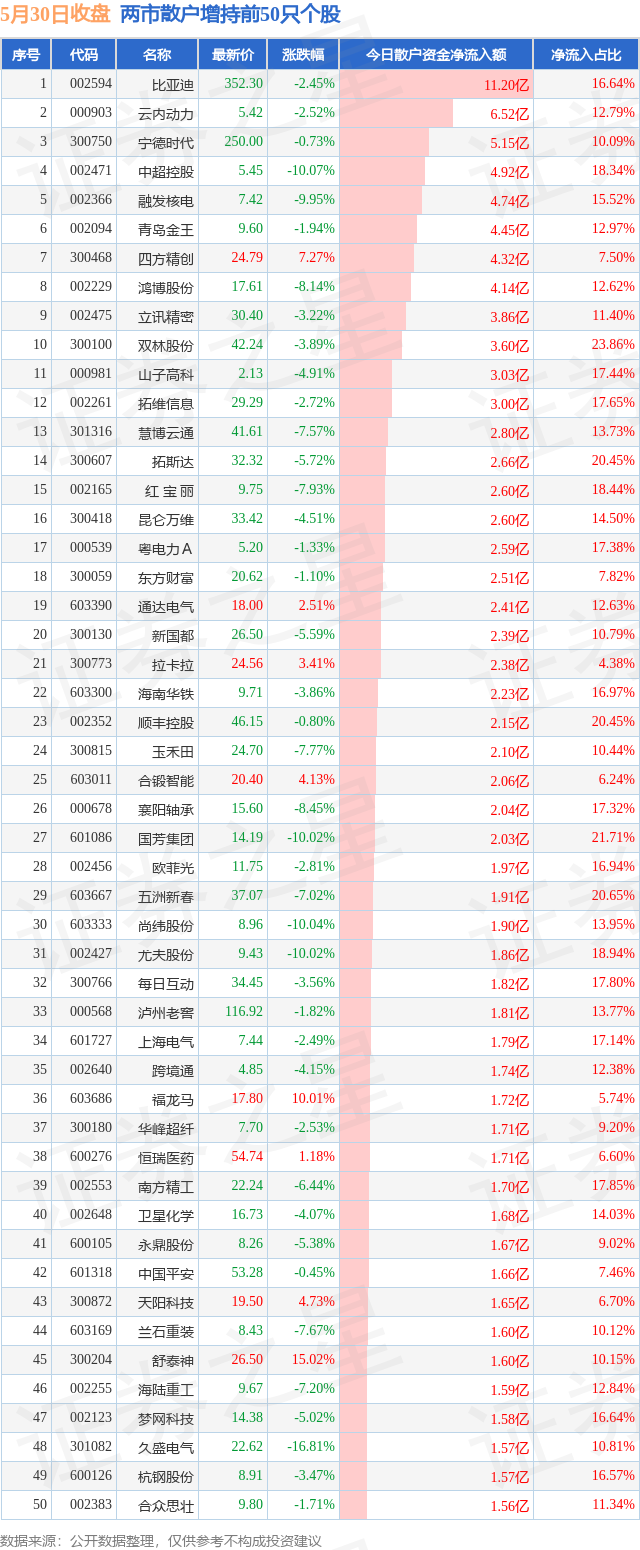Click 通达电气 price 18.00
This screenshot has height=1550, width=640.
click(247, 606)
